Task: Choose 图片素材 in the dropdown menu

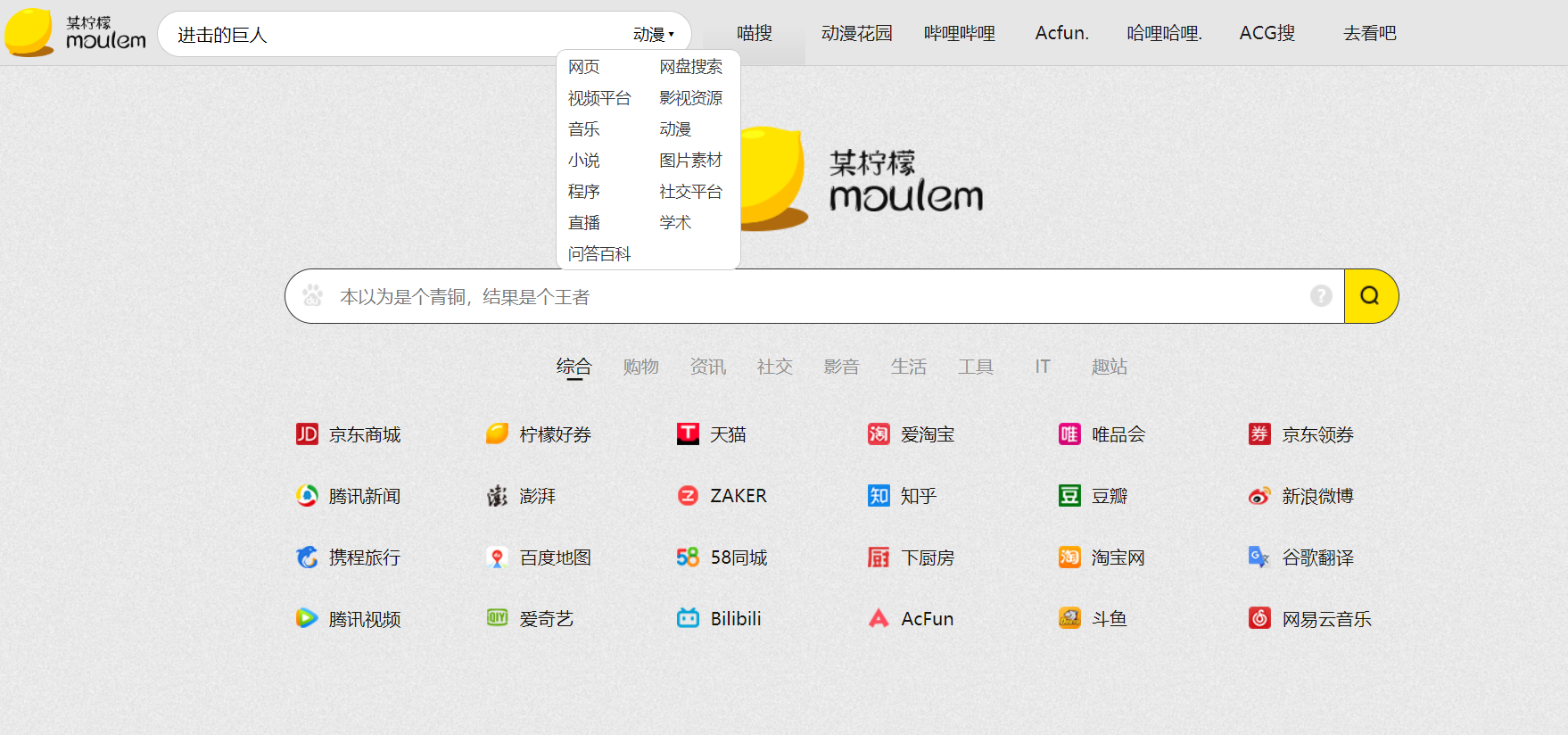Action: click(x=691, y=161)
